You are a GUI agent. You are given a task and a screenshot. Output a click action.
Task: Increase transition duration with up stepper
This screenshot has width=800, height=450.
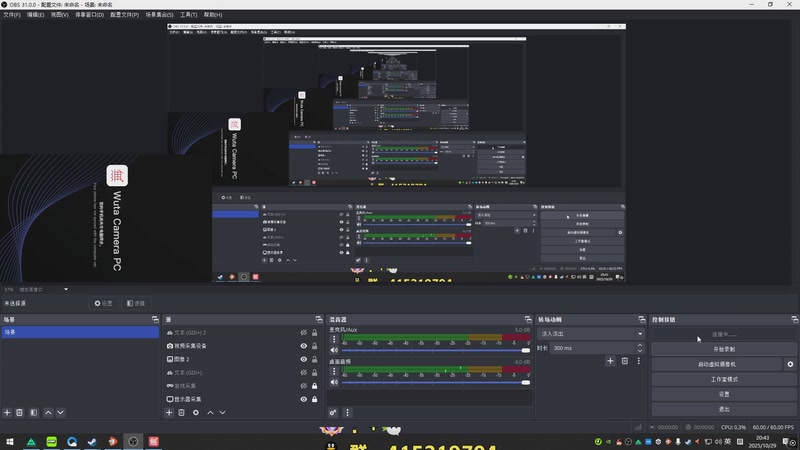[x=640, y=345]
